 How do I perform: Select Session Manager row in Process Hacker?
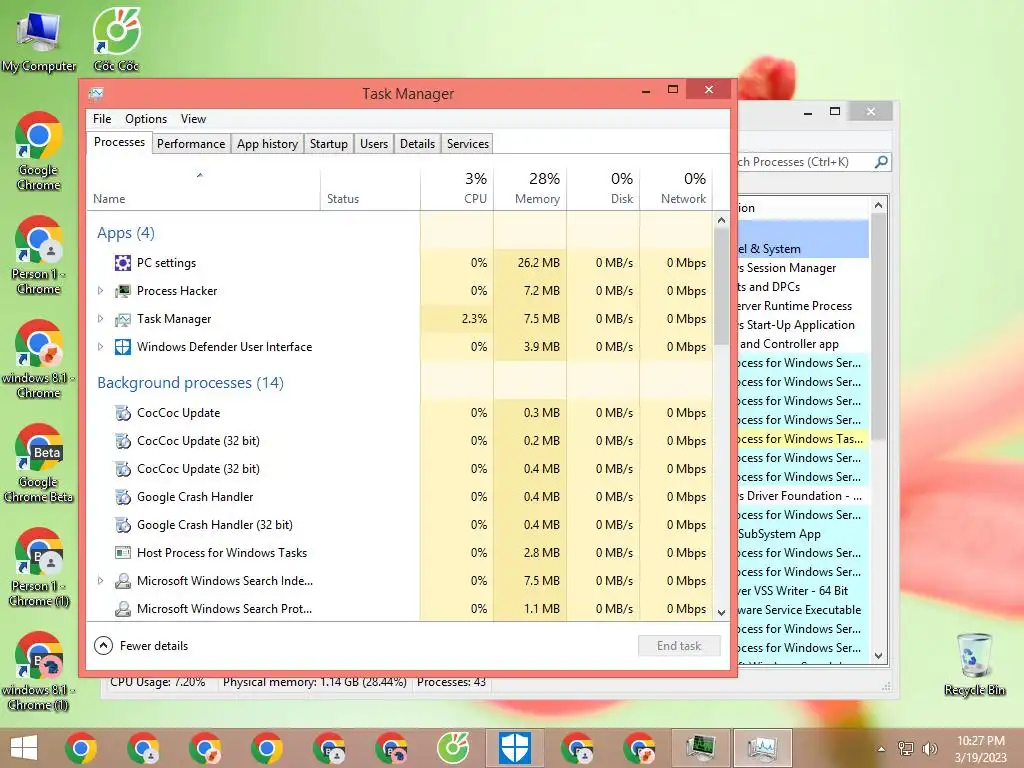pyautogui.click(x=803, y=268)
